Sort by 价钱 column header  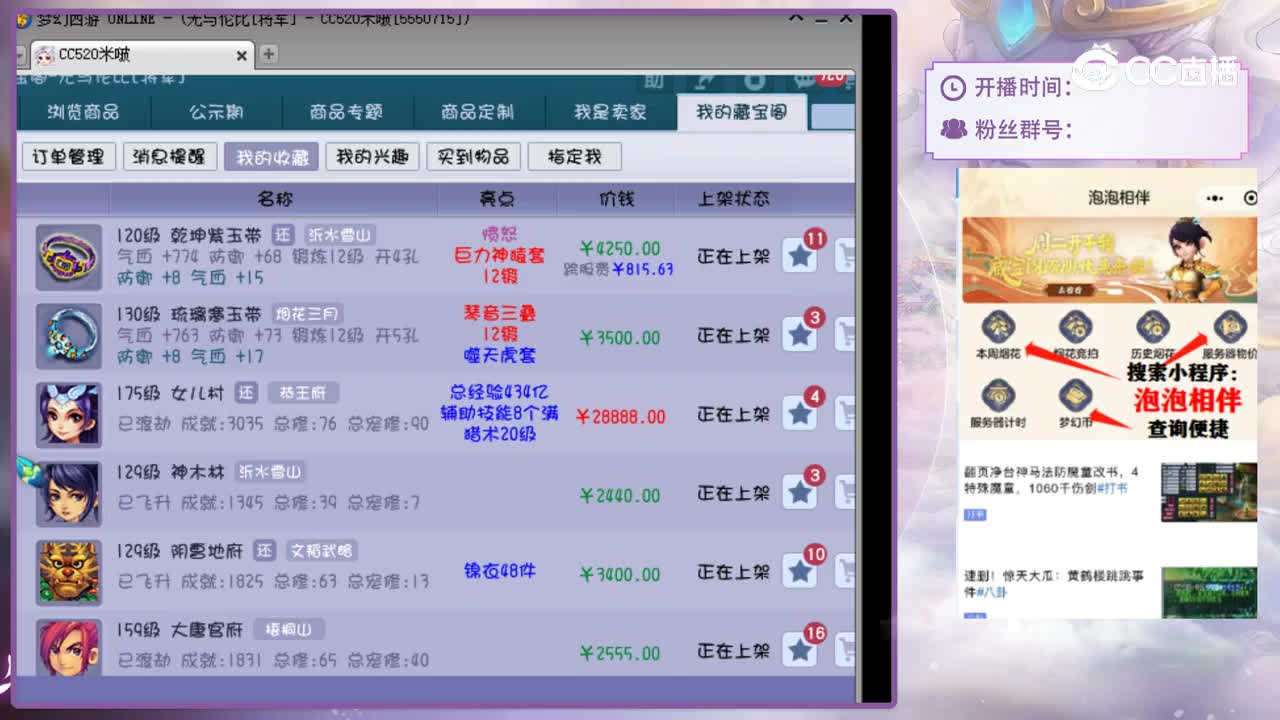tap(616, 199)
